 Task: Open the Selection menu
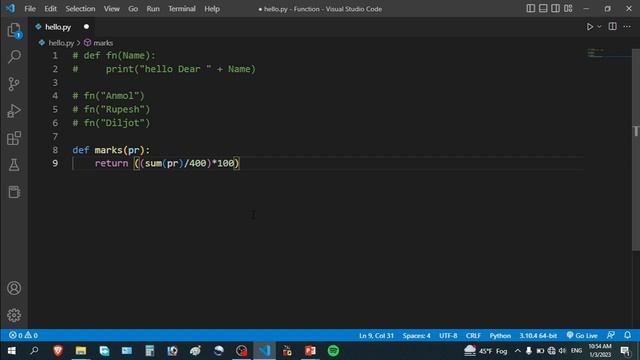coord(80,9)
